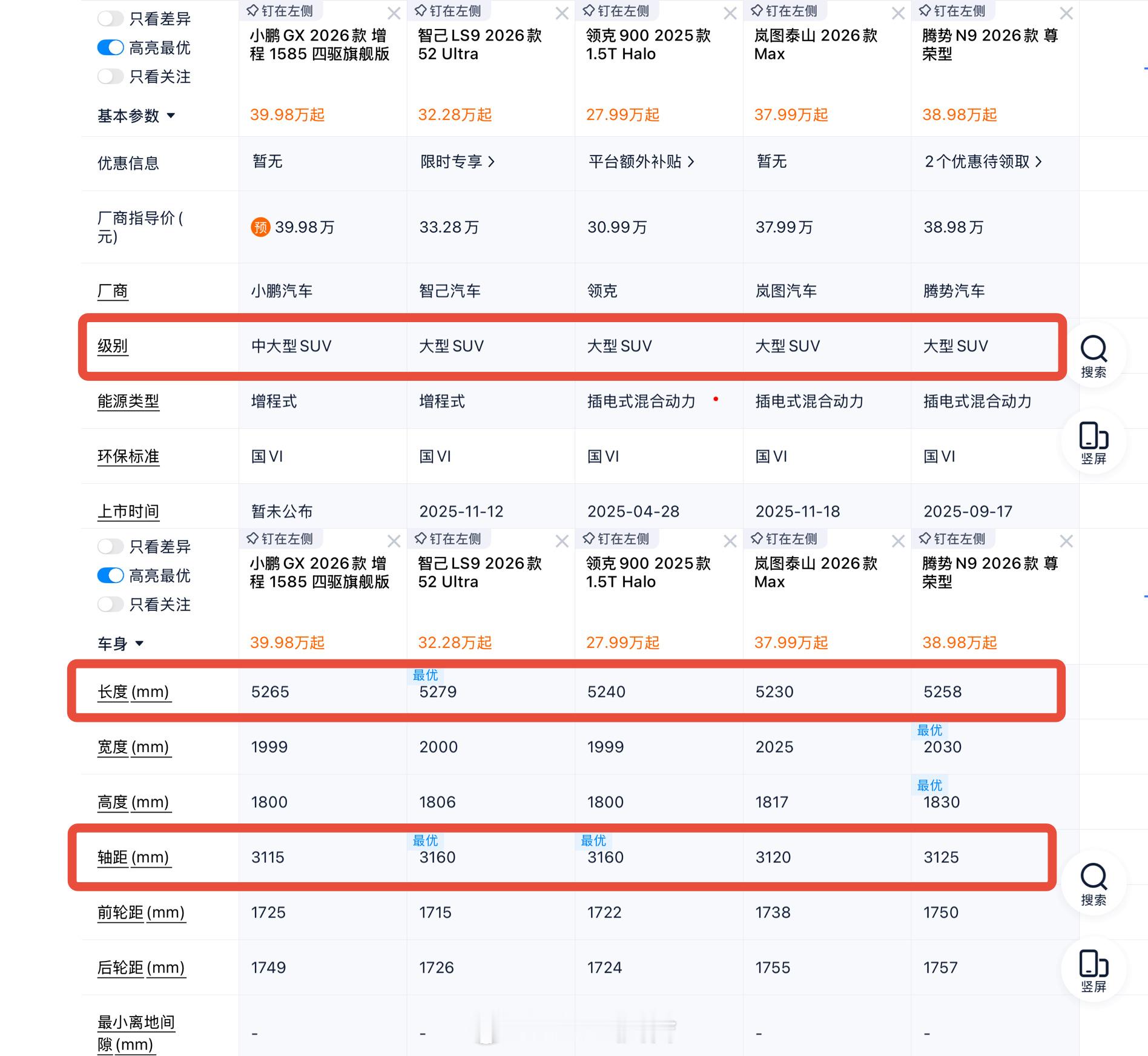Select the 5279 length value
Screen dimensions: 1148x1056
coord(438,691)
